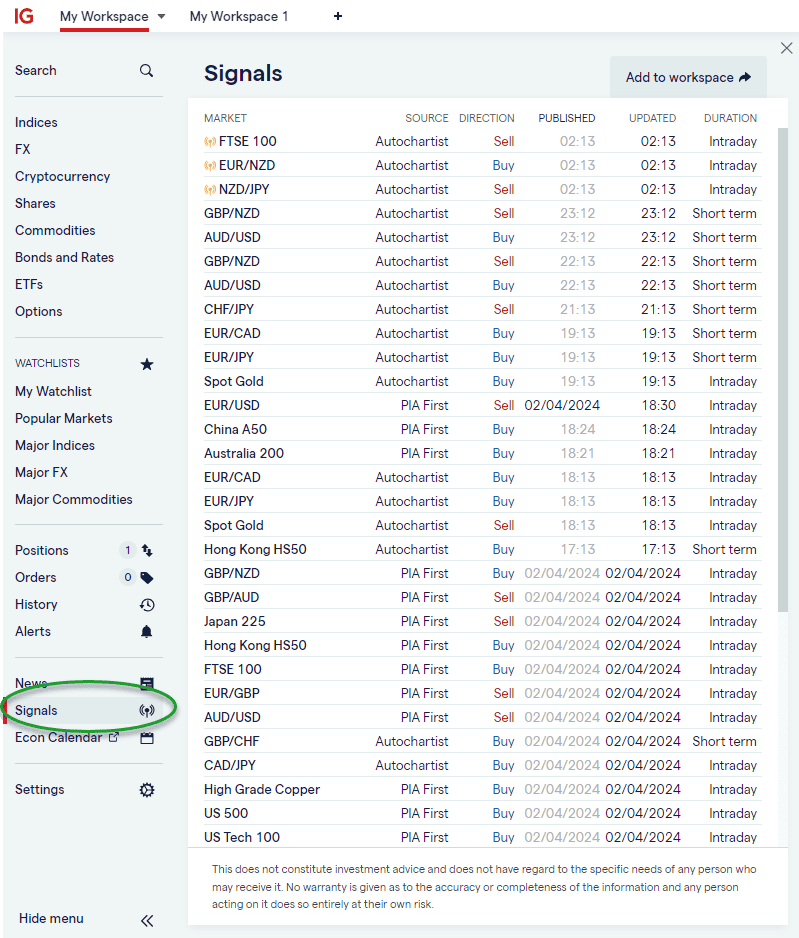Image resolution: width=799 pixels, height=938 pixels.
Task: Click Hide menu label
Action: click(51, 919)
